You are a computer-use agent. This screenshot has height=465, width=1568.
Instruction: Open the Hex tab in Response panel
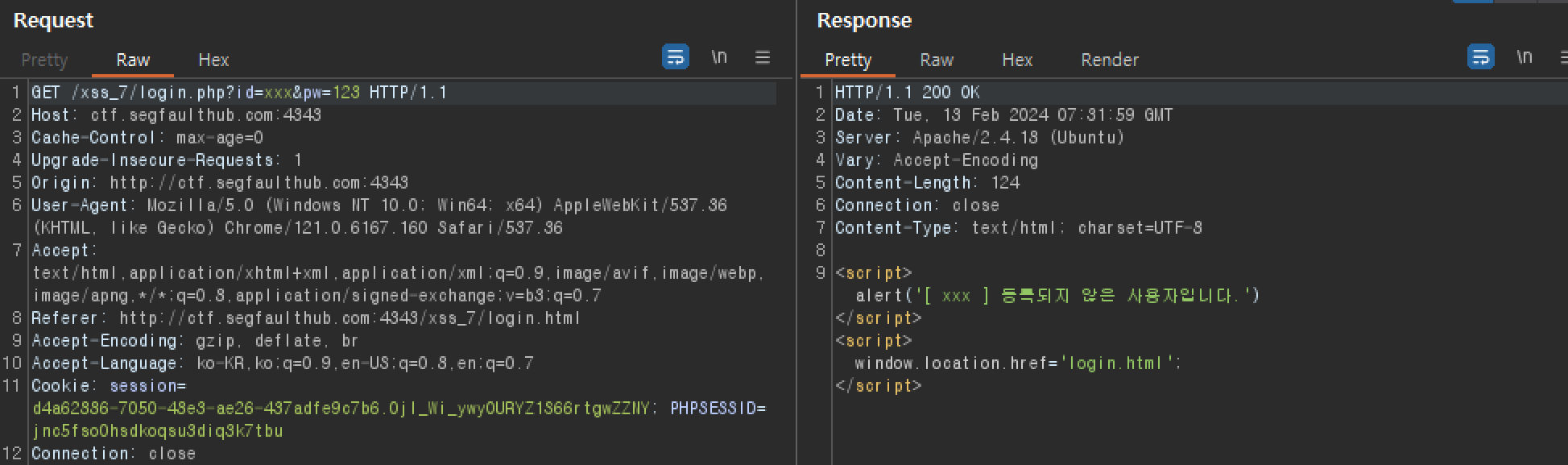point(1017,60)
